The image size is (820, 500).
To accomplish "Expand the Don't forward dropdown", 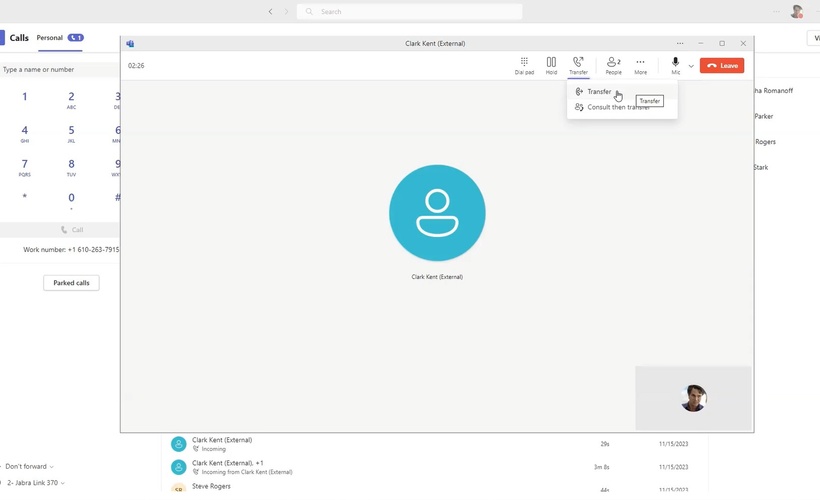I will click(x=29, y=467).
